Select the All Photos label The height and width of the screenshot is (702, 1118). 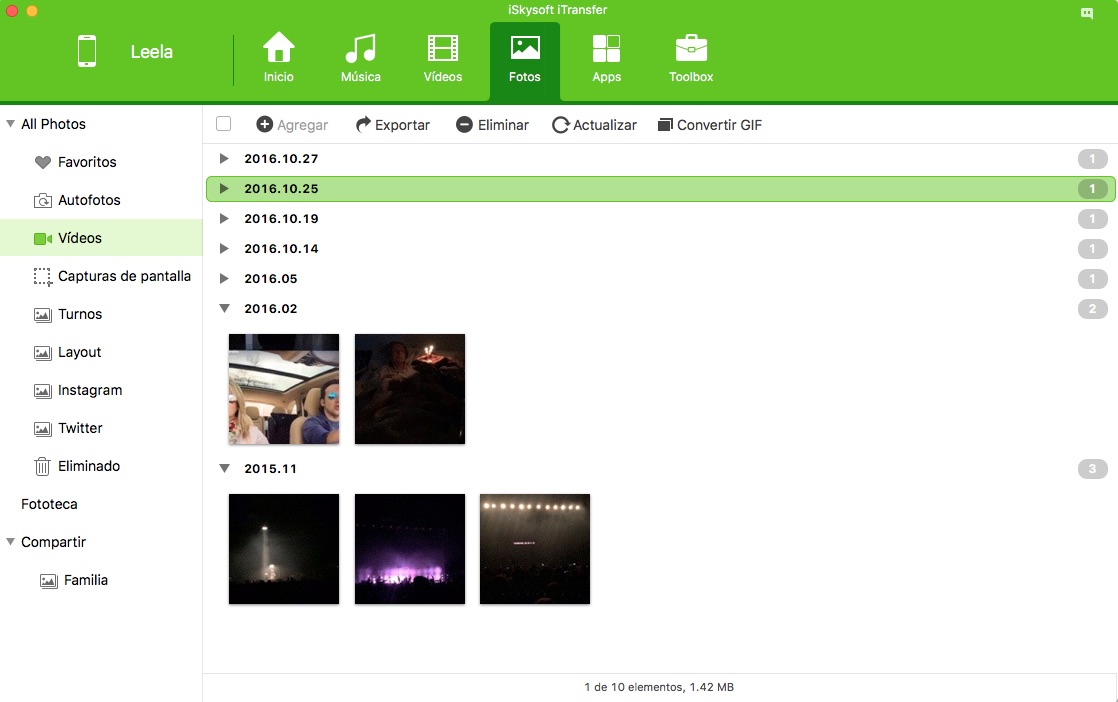(53, 124)
